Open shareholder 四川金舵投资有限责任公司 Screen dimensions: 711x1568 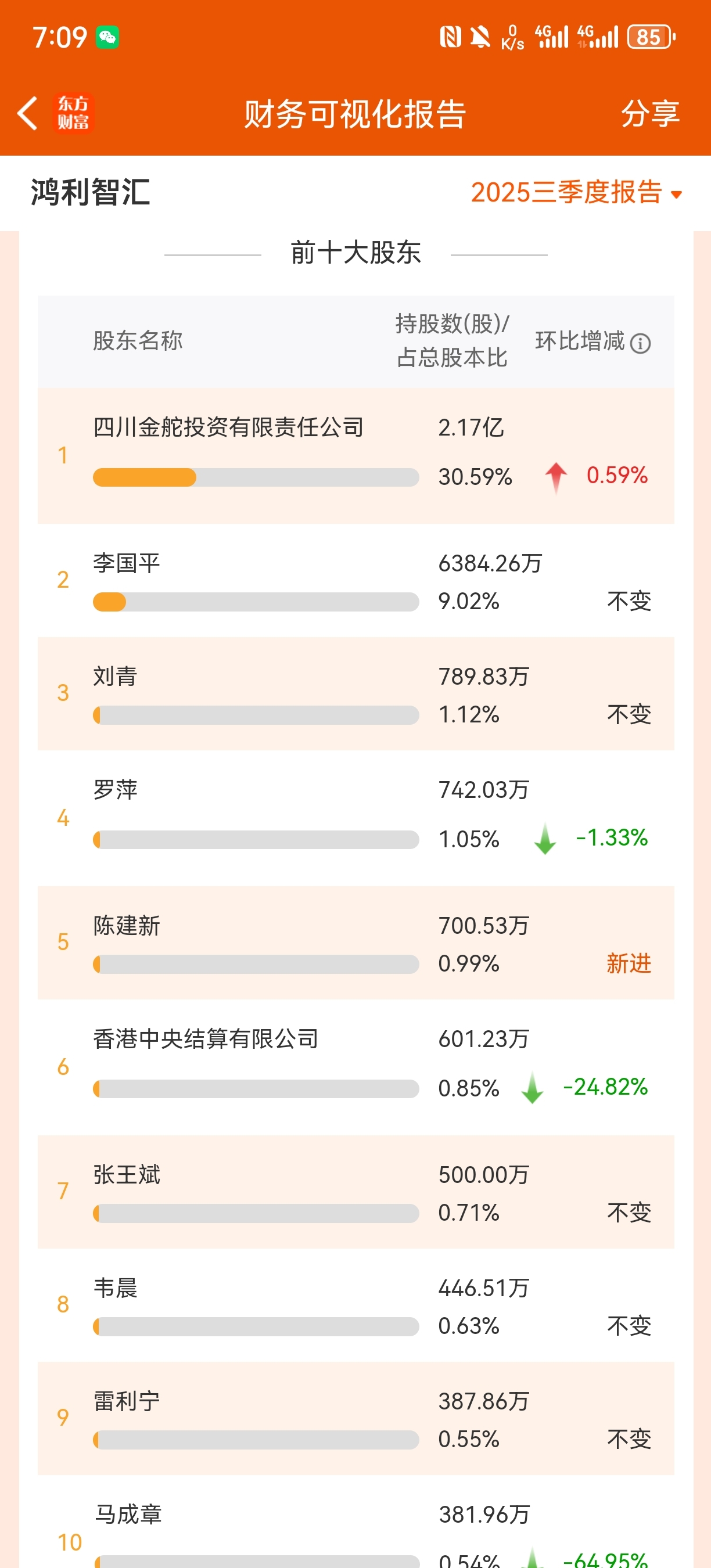tap(228, 427)
